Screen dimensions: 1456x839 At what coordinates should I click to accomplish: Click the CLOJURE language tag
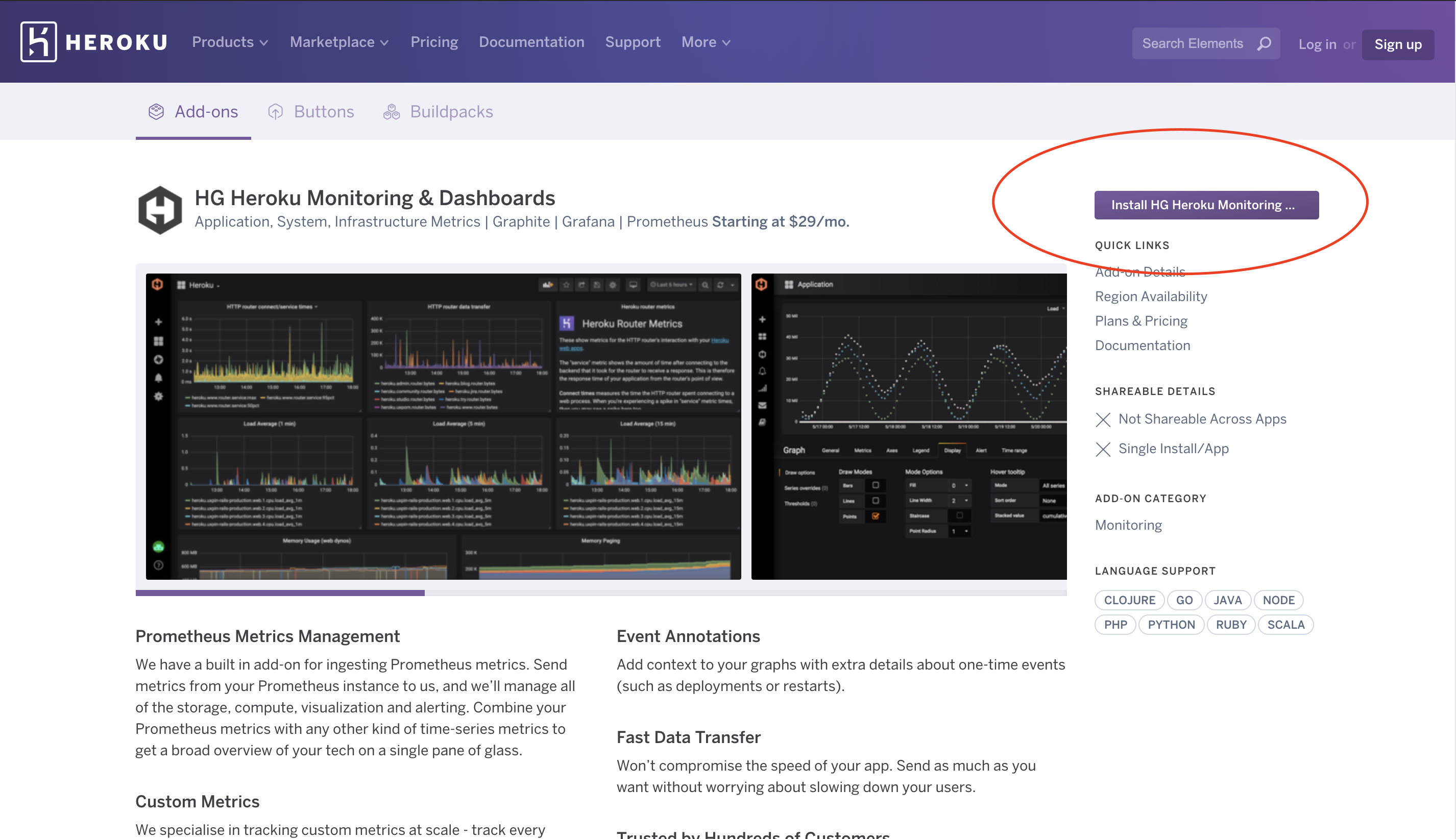(x=1129, y=600)
